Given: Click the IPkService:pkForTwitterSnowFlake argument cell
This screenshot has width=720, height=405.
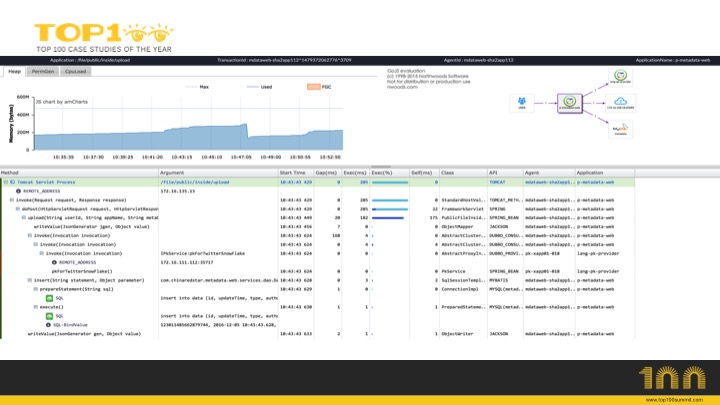Looking at the screenshot, I should tap(218, 253).
